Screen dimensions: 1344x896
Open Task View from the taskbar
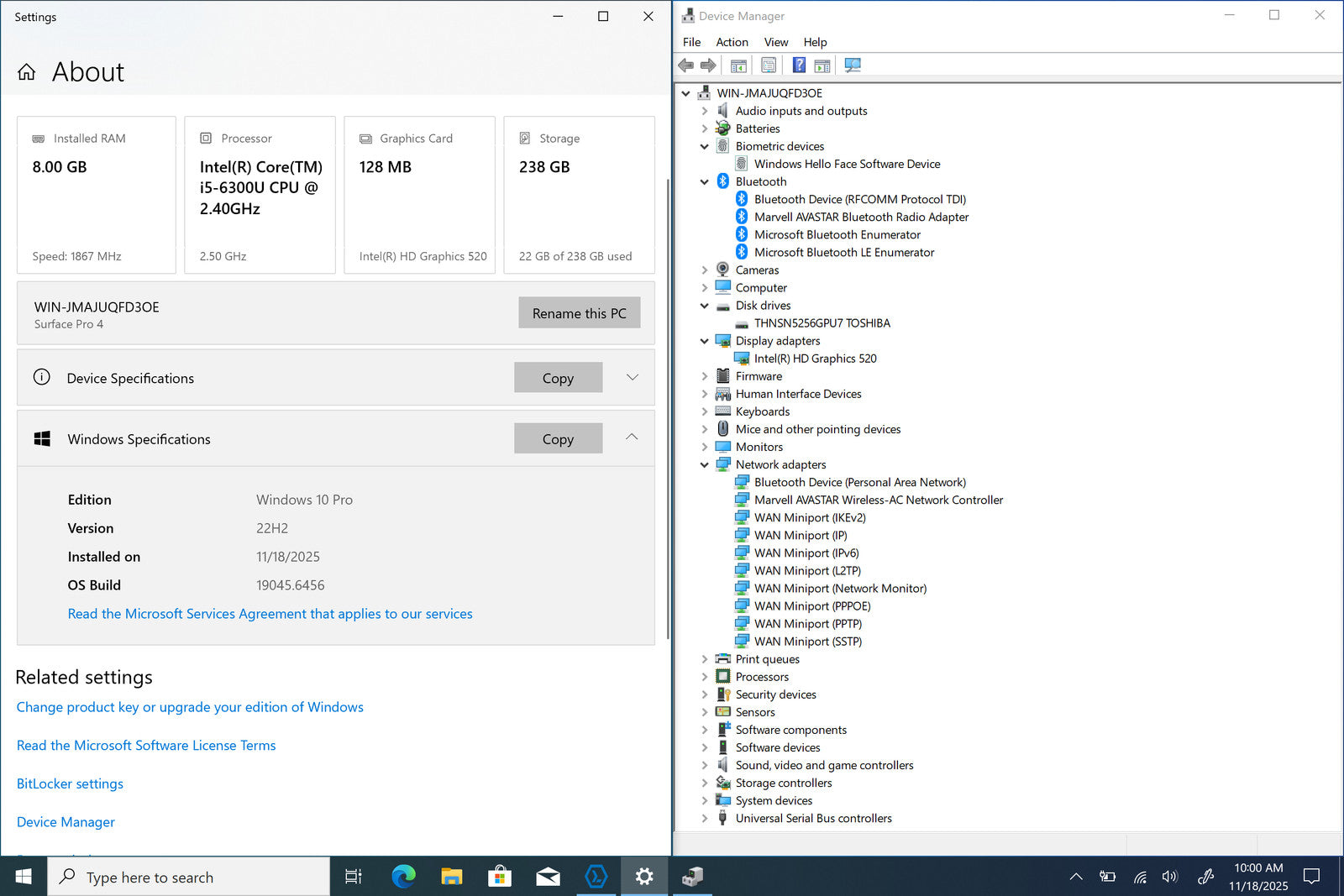click(x=354, y=877)
